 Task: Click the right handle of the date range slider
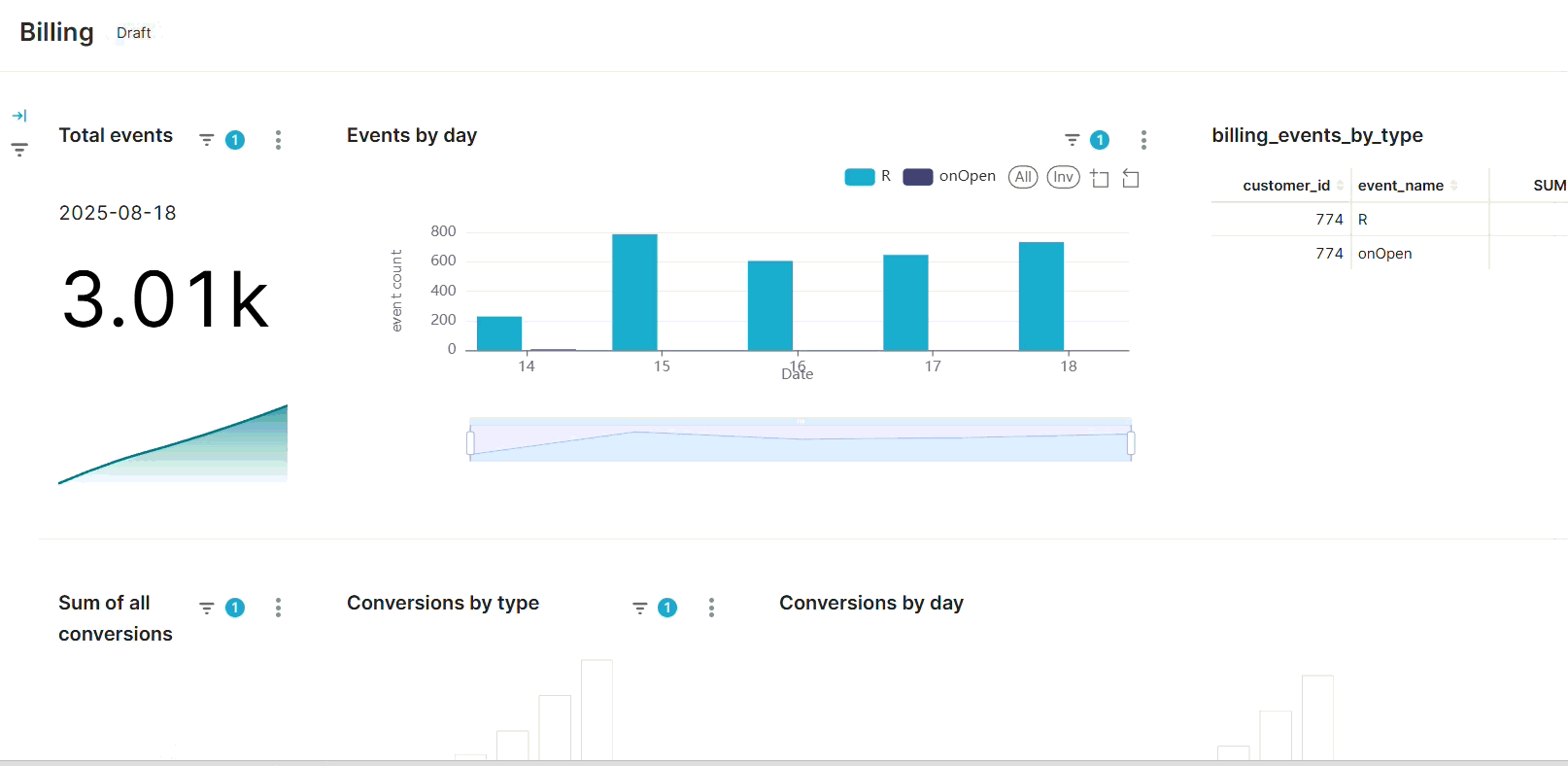1131,443
